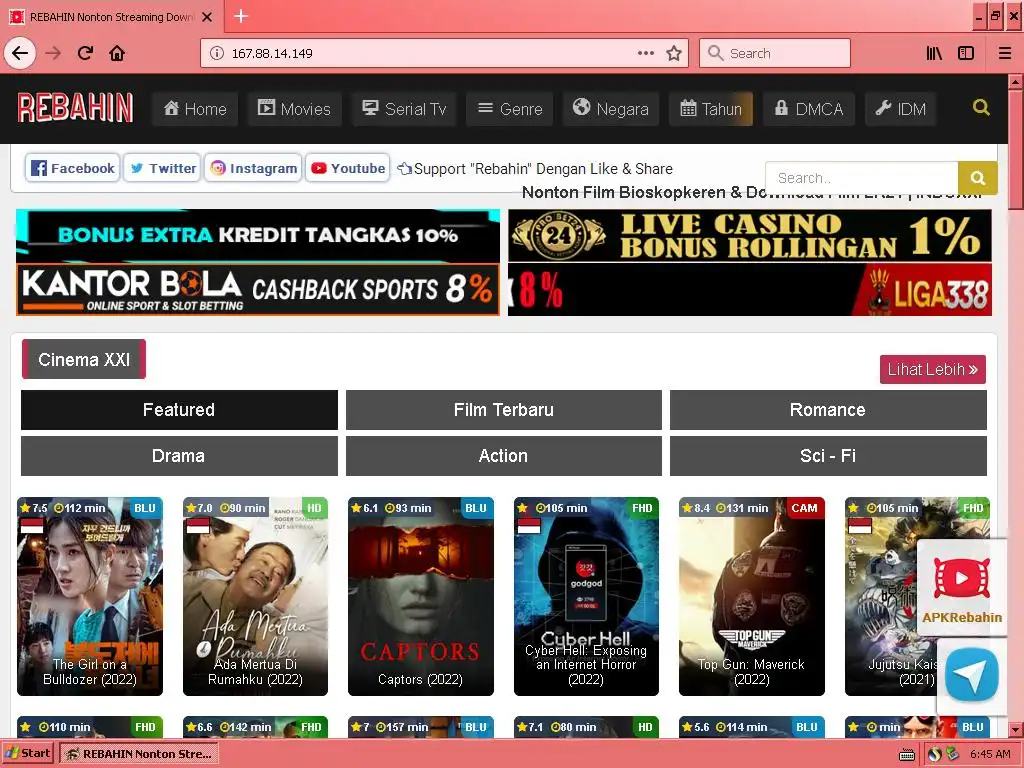The image size is (1024, 768).
Task: Click the 6:45 AM system clock
Action: coord(990,754)
